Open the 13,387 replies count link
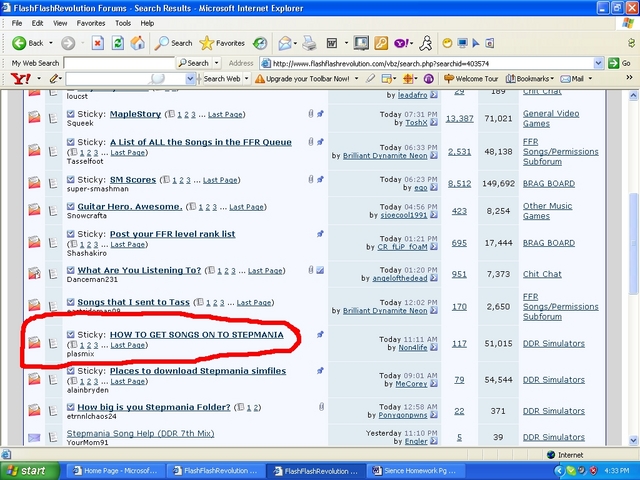 [460, 118]
